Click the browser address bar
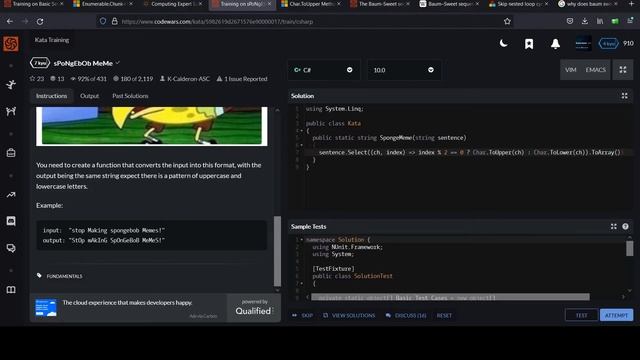This screenshot has height=360, width=640. 304,21
